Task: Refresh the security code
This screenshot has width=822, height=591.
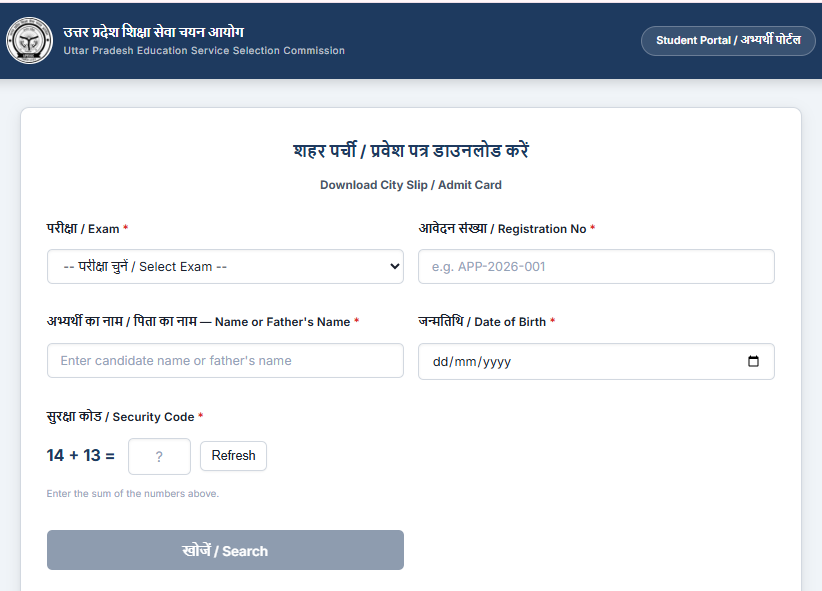Action: [233, 456]
